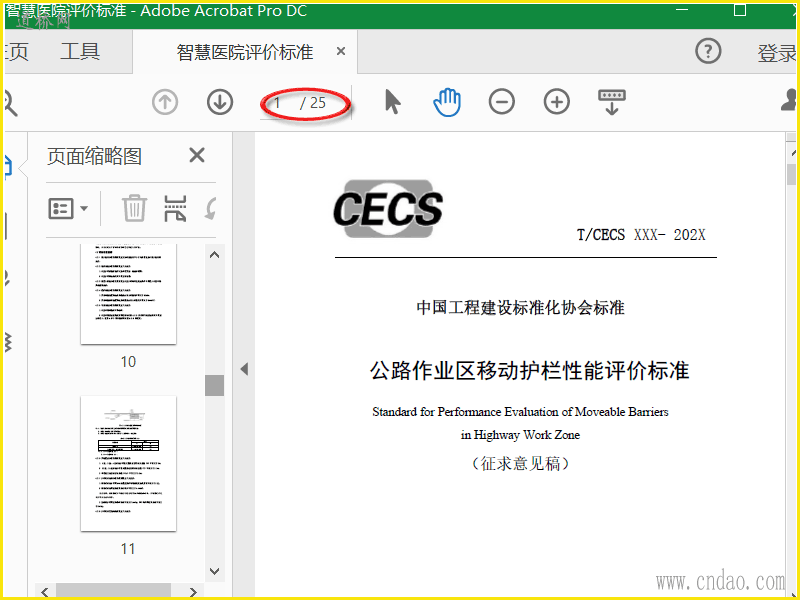Click the text T/CECS XXX- 202X
The width and height of the screenshot is (800, 600).
point(641,235)
